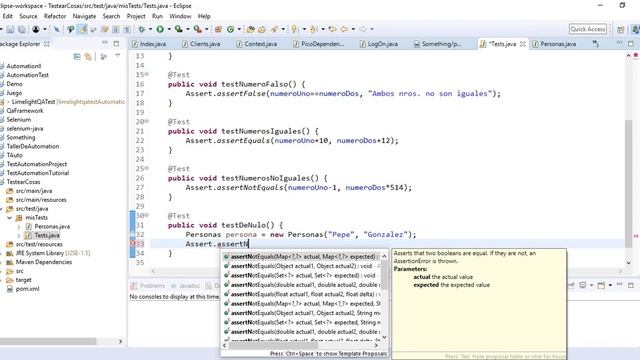Switch to the Problems view tab
The width and height of the screenshot is (640, 360).
pos(148,286)
